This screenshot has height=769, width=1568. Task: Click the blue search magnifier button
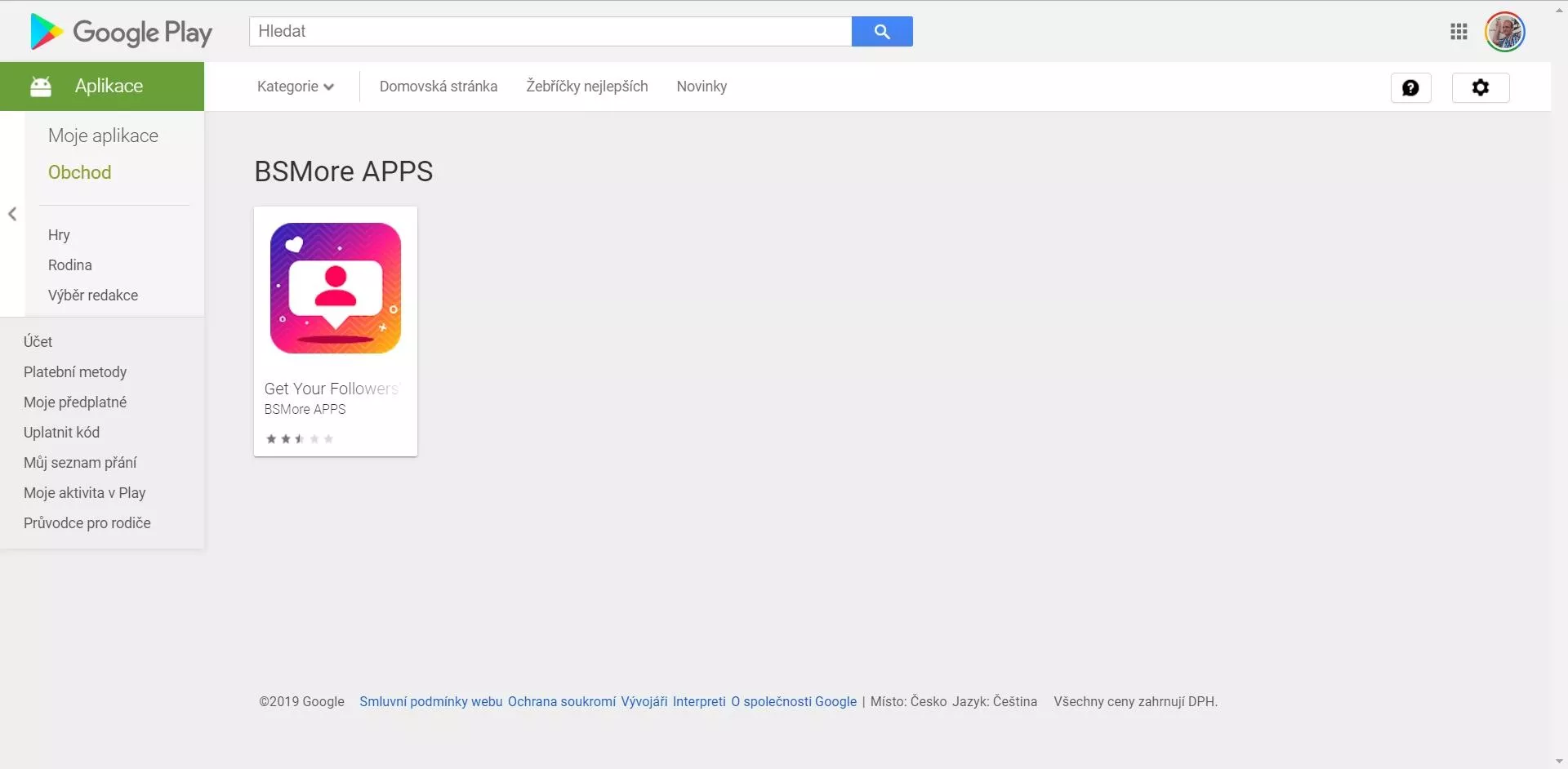pos(882,32)
